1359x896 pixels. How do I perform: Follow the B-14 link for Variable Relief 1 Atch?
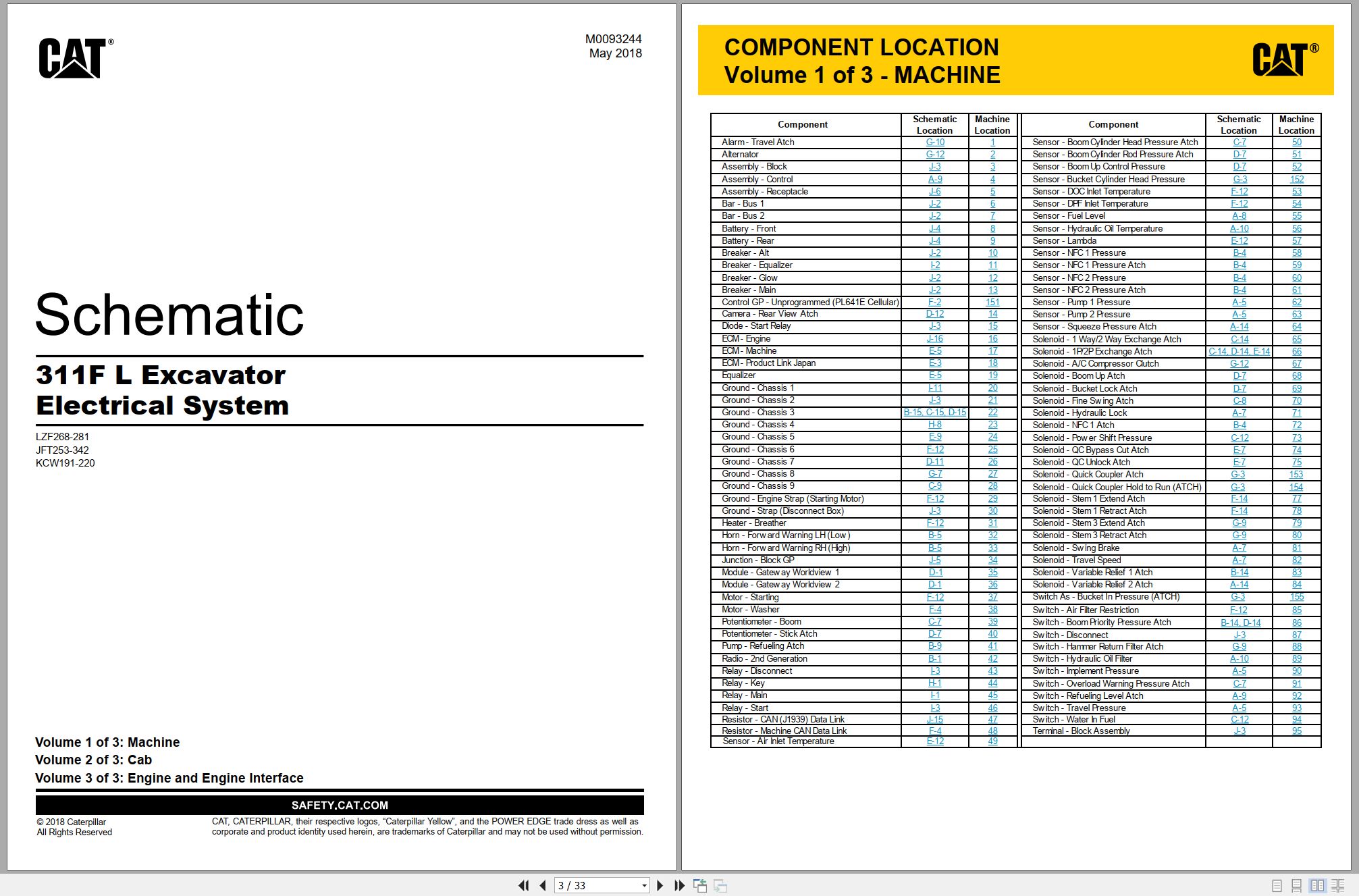1240,573
